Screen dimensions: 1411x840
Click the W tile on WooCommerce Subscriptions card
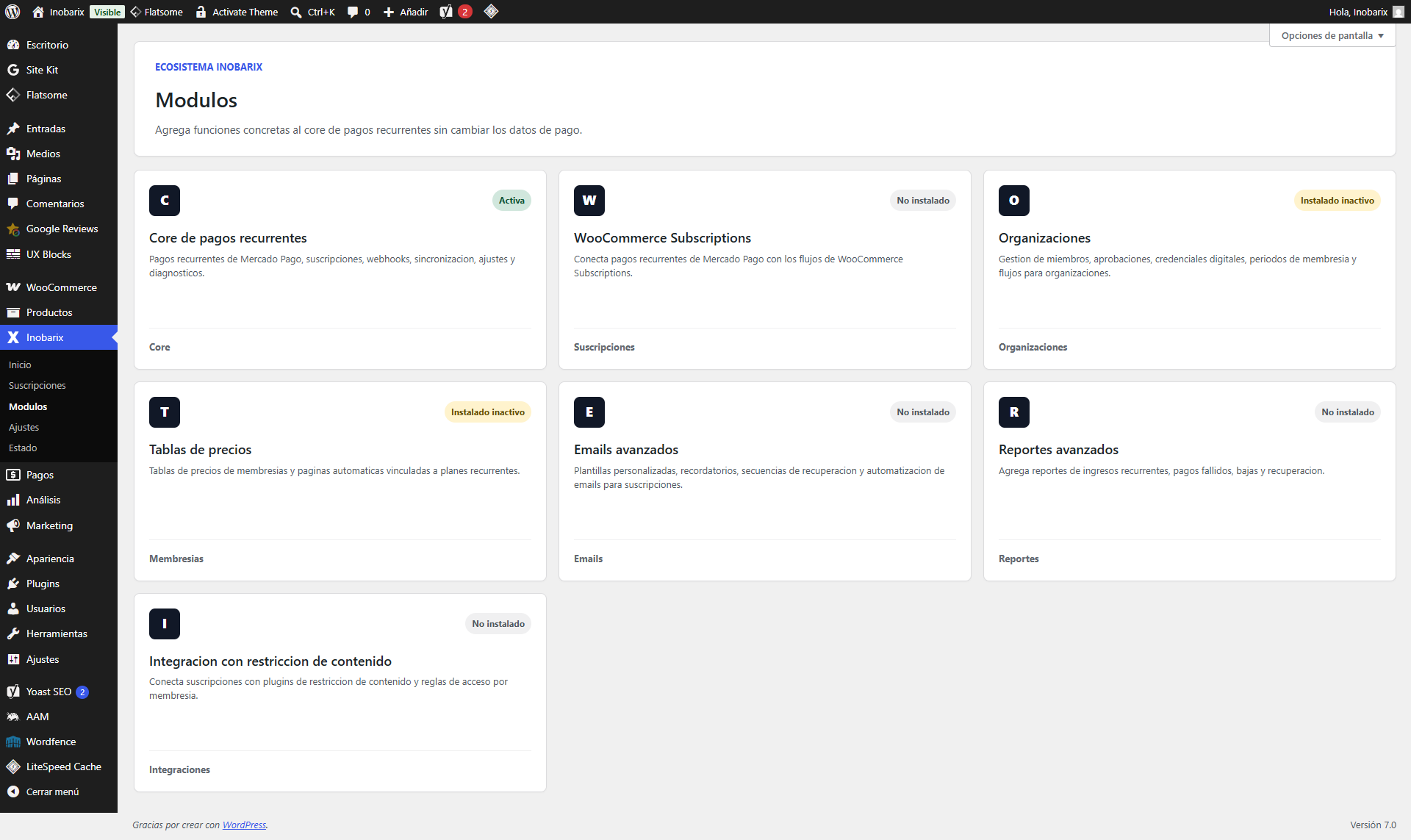pos(589,201)
